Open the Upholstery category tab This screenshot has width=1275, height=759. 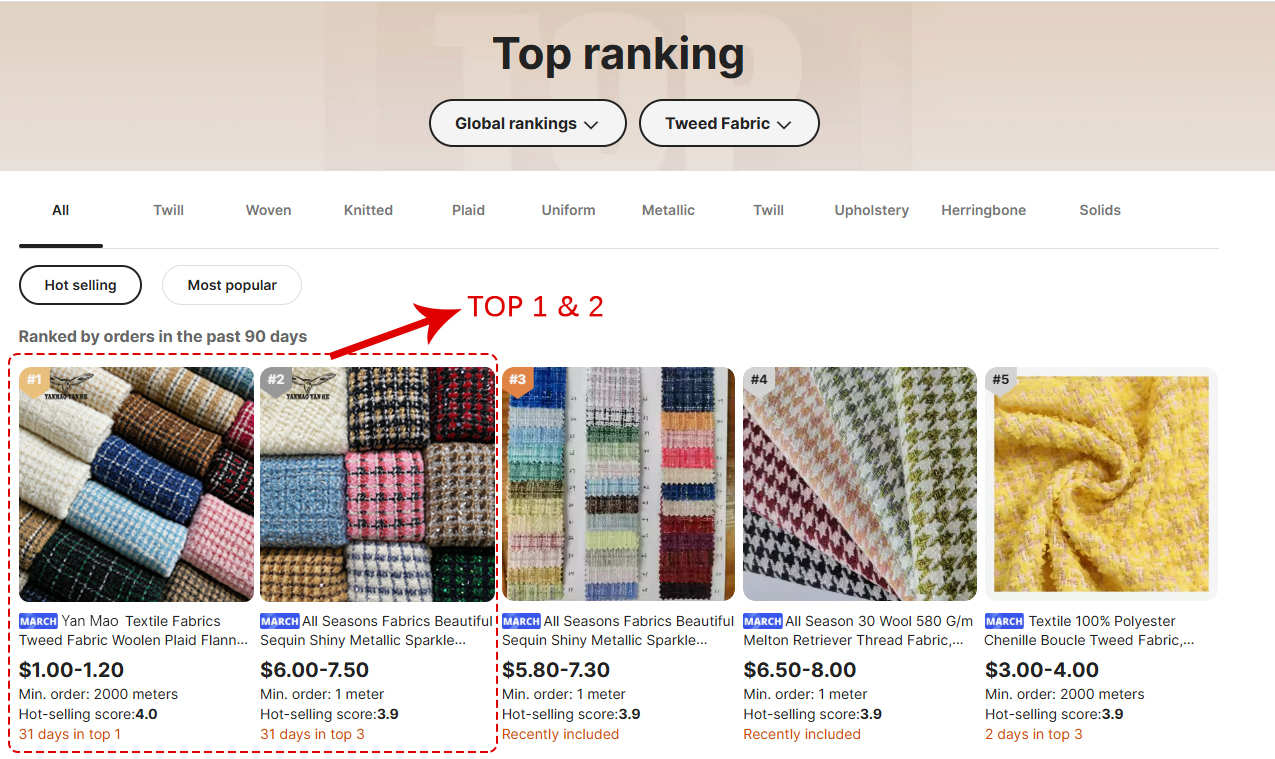[871, 210]
